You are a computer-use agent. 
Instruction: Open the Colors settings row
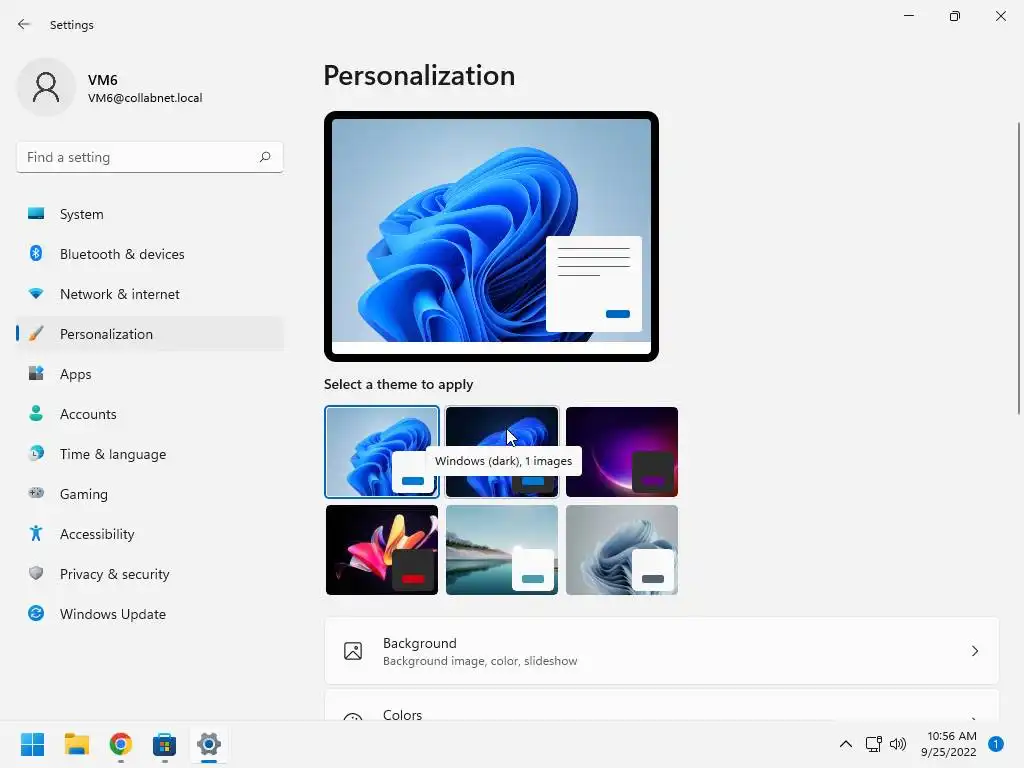(x=662, y=705)
